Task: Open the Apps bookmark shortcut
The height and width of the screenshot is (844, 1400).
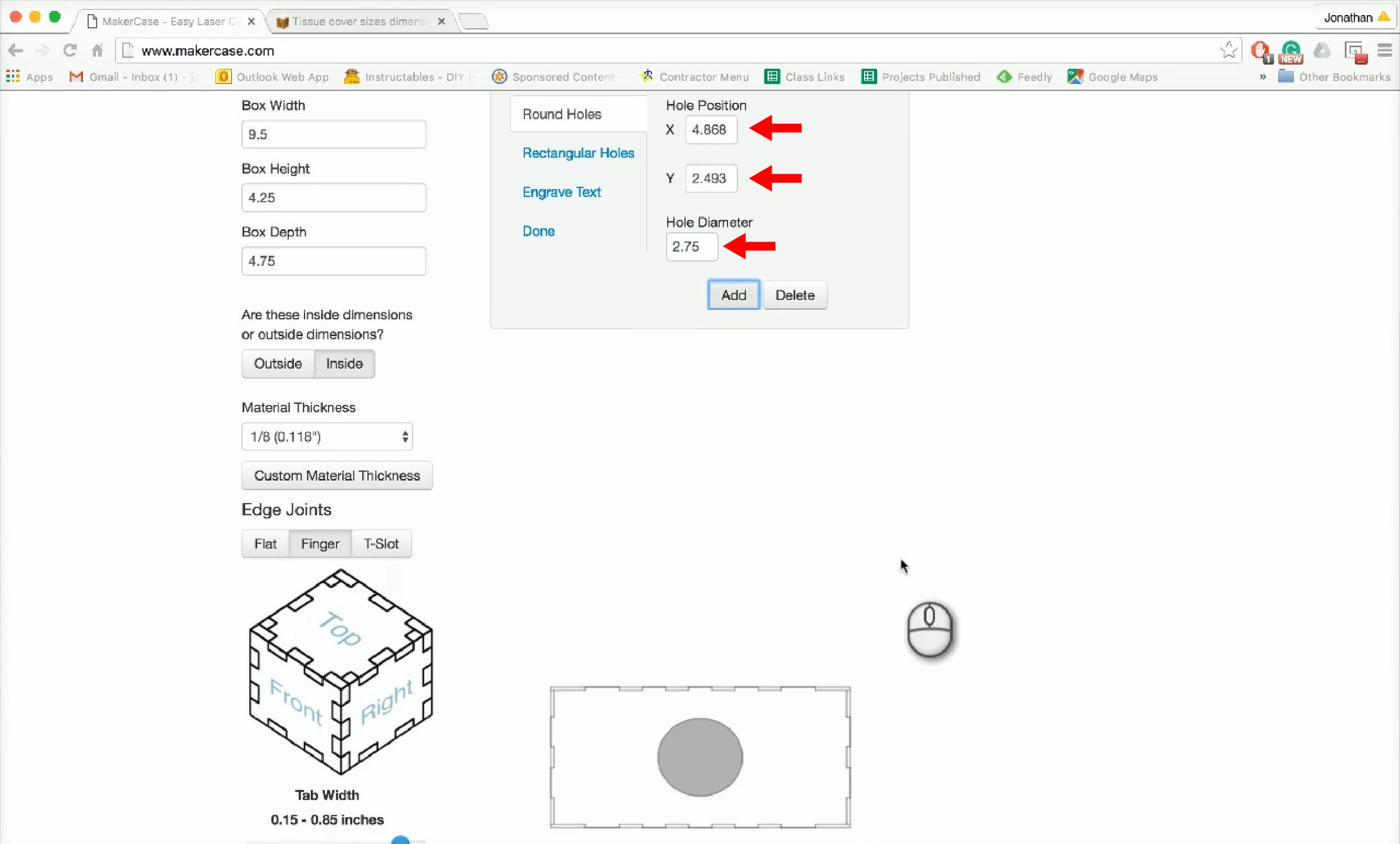Action: coord(29,77)
